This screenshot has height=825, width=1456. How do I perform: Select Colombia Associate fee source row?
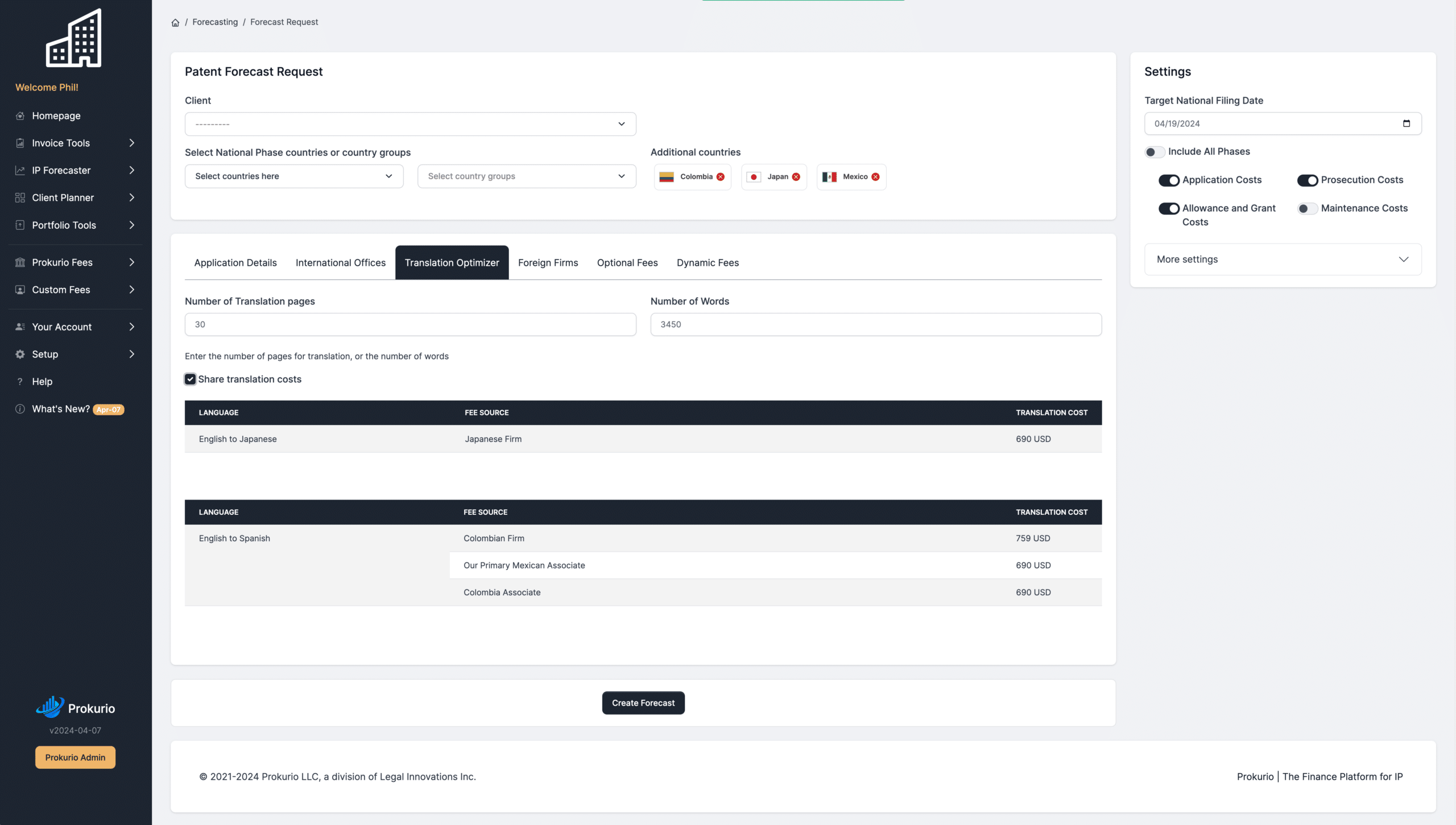point(775,592)
